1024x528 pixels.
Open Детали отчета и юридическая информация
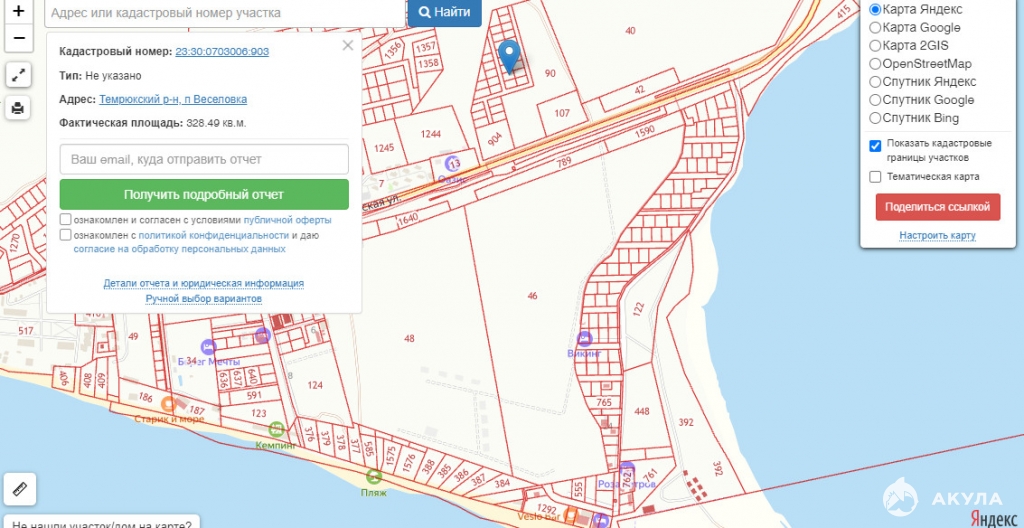(x=204, y=284)
